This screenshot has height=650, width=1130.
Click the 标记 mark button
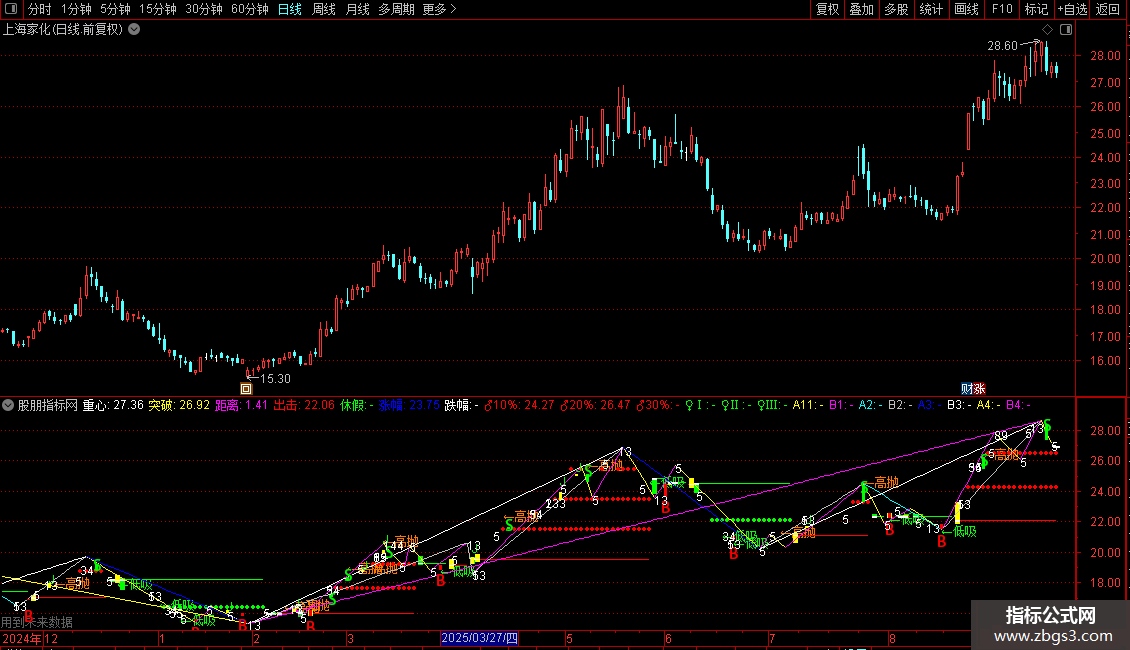pyautogui.click(x=1036, y=9)
